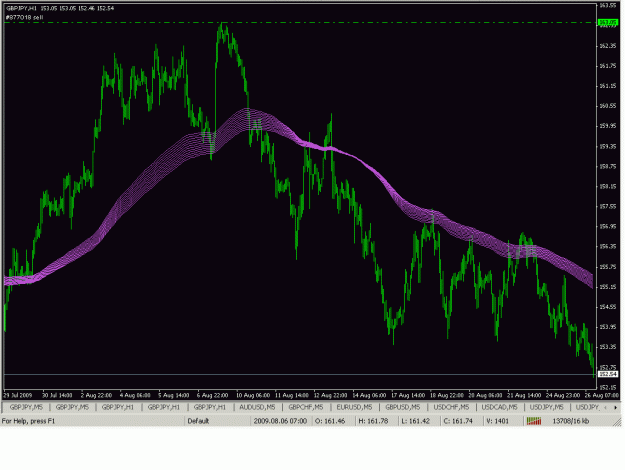The height and width of the screenshot is (470, 625).
Task: Click the 2009.08.06 07:00 status bar field
Action: (280, 421)
